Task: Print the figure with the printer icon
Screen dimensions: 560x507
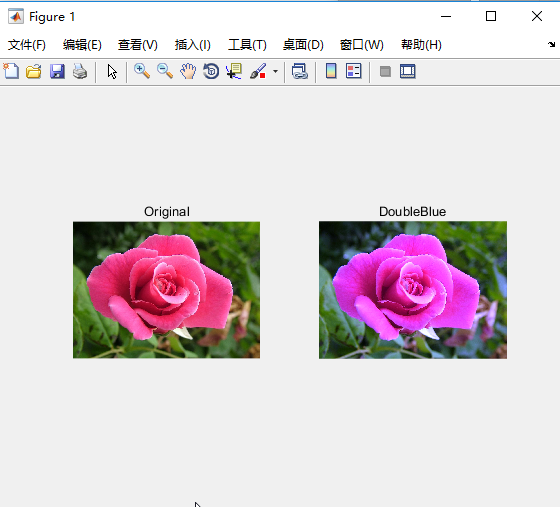Action: [x=80, y=71]
